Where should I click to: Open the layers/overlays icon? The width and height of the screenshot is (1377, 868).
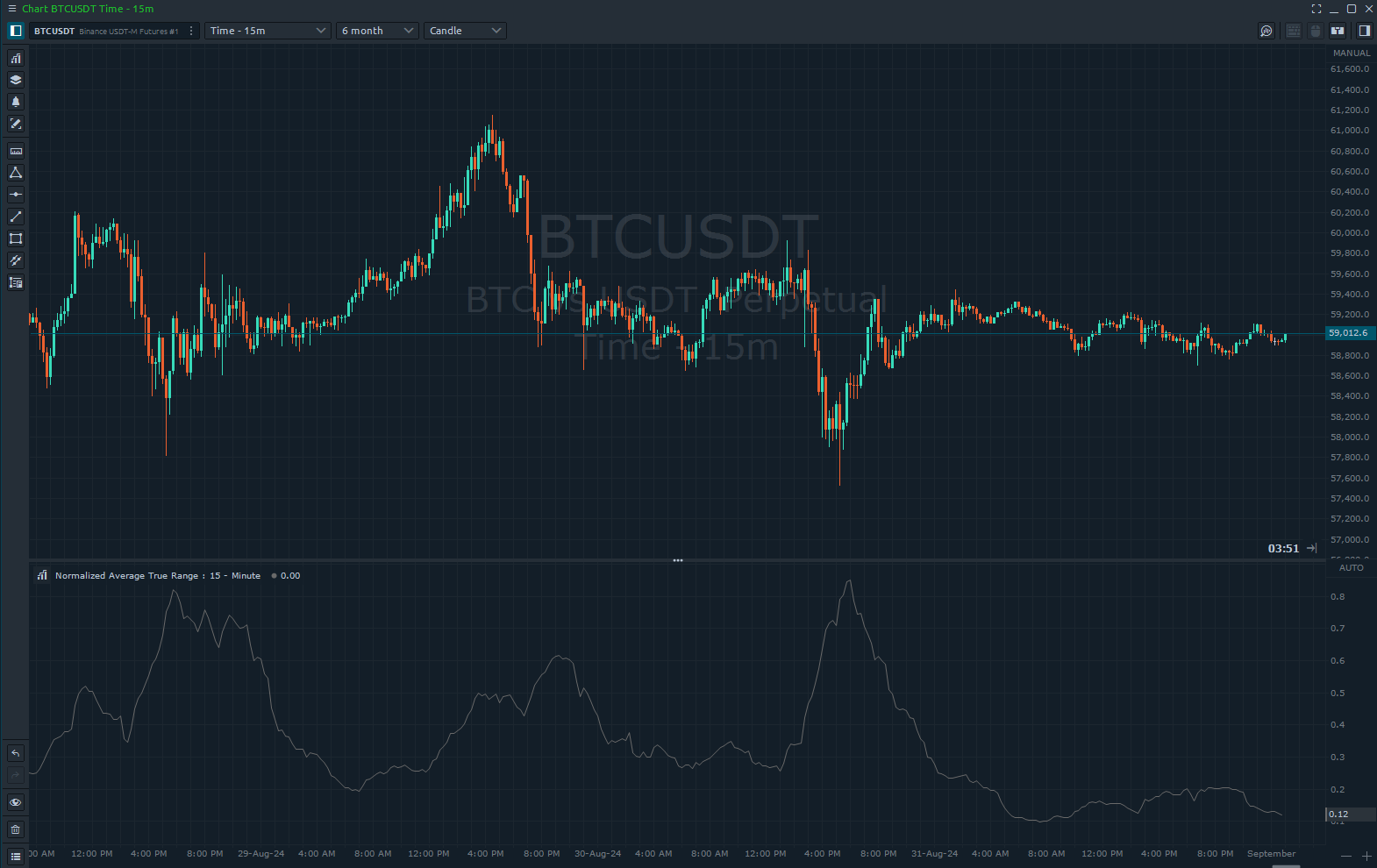pos(16,80)
